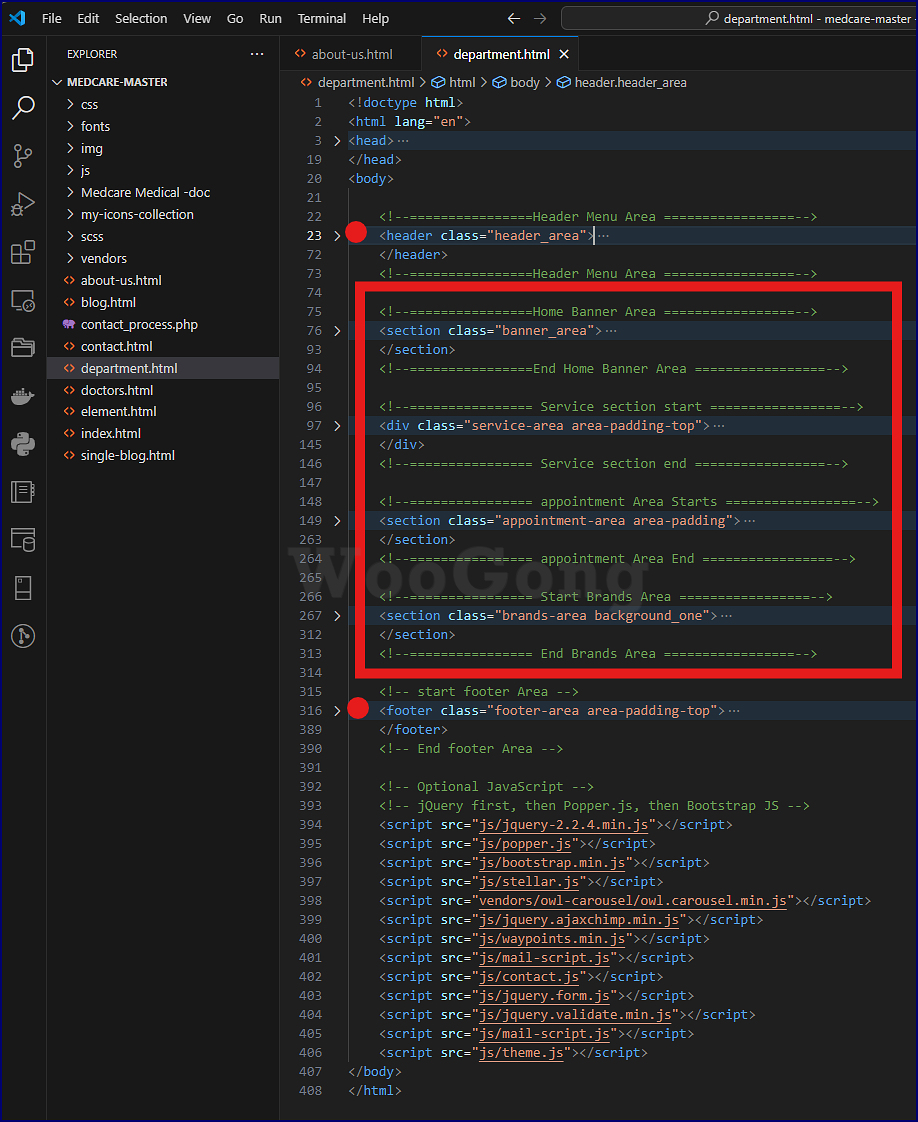The image size is (918, 1122).
Task: Open index.html from the Explorer
Action: point(163,434)
